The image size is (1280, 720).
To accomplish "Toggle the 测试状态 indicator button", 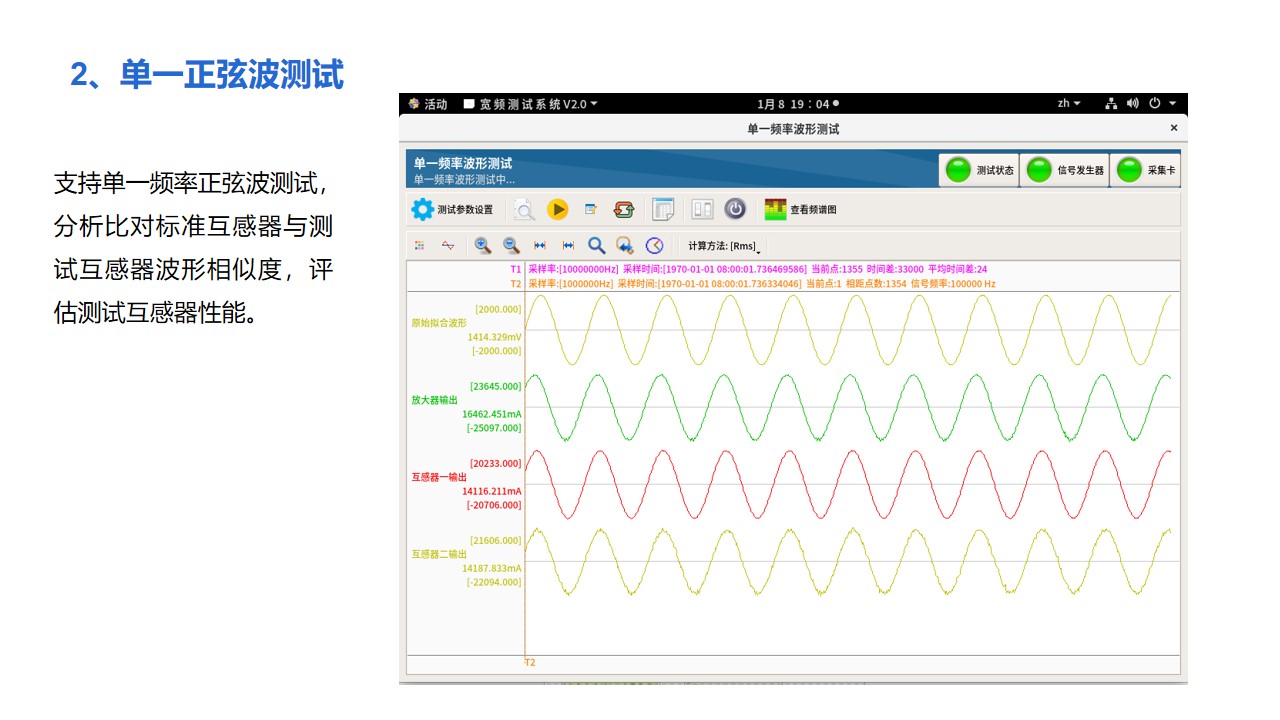I will [979, 170].
